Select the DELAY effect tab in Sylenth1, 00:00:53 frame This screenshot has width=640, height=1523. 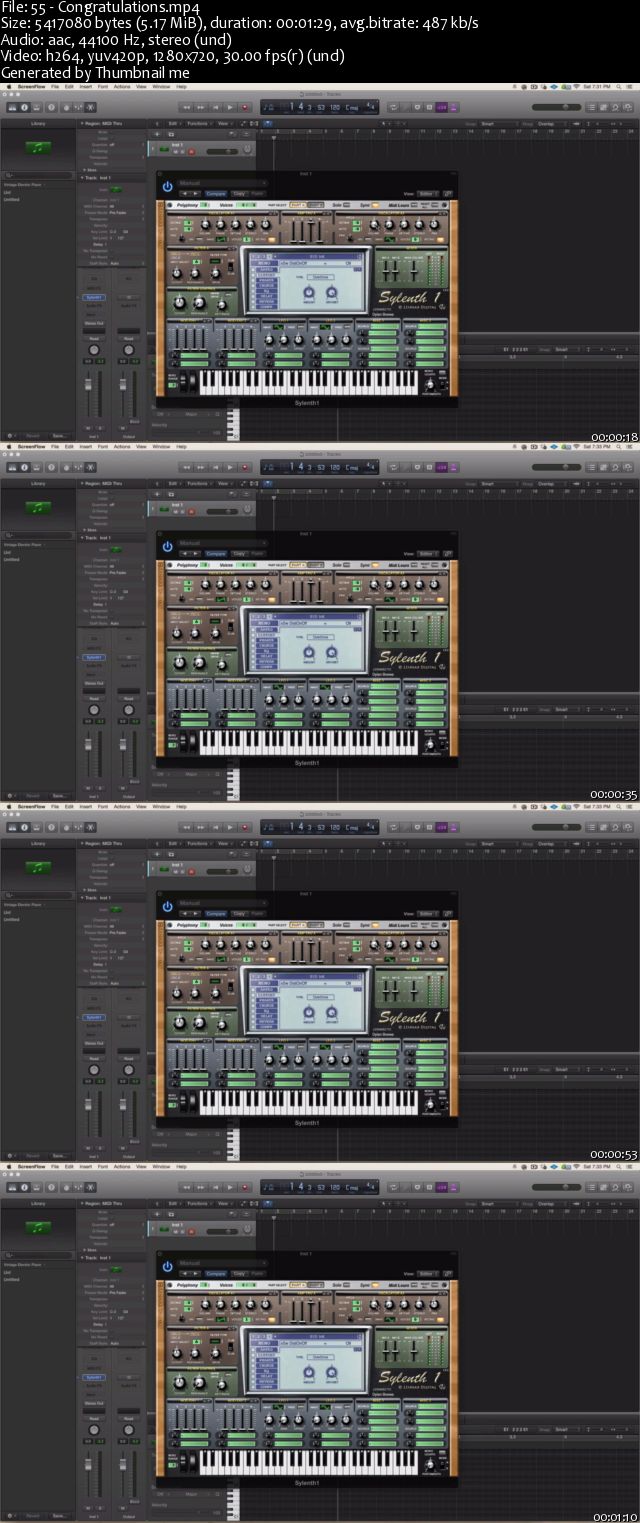click(266, 1016)
